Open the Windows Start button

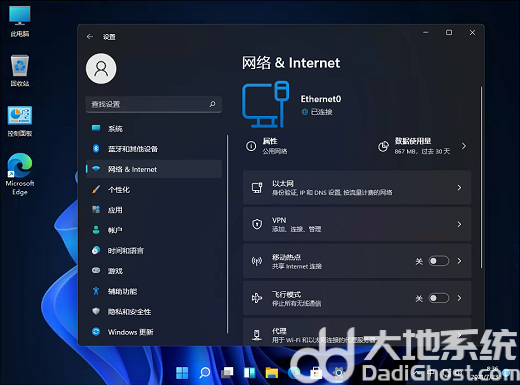(182, 373)
